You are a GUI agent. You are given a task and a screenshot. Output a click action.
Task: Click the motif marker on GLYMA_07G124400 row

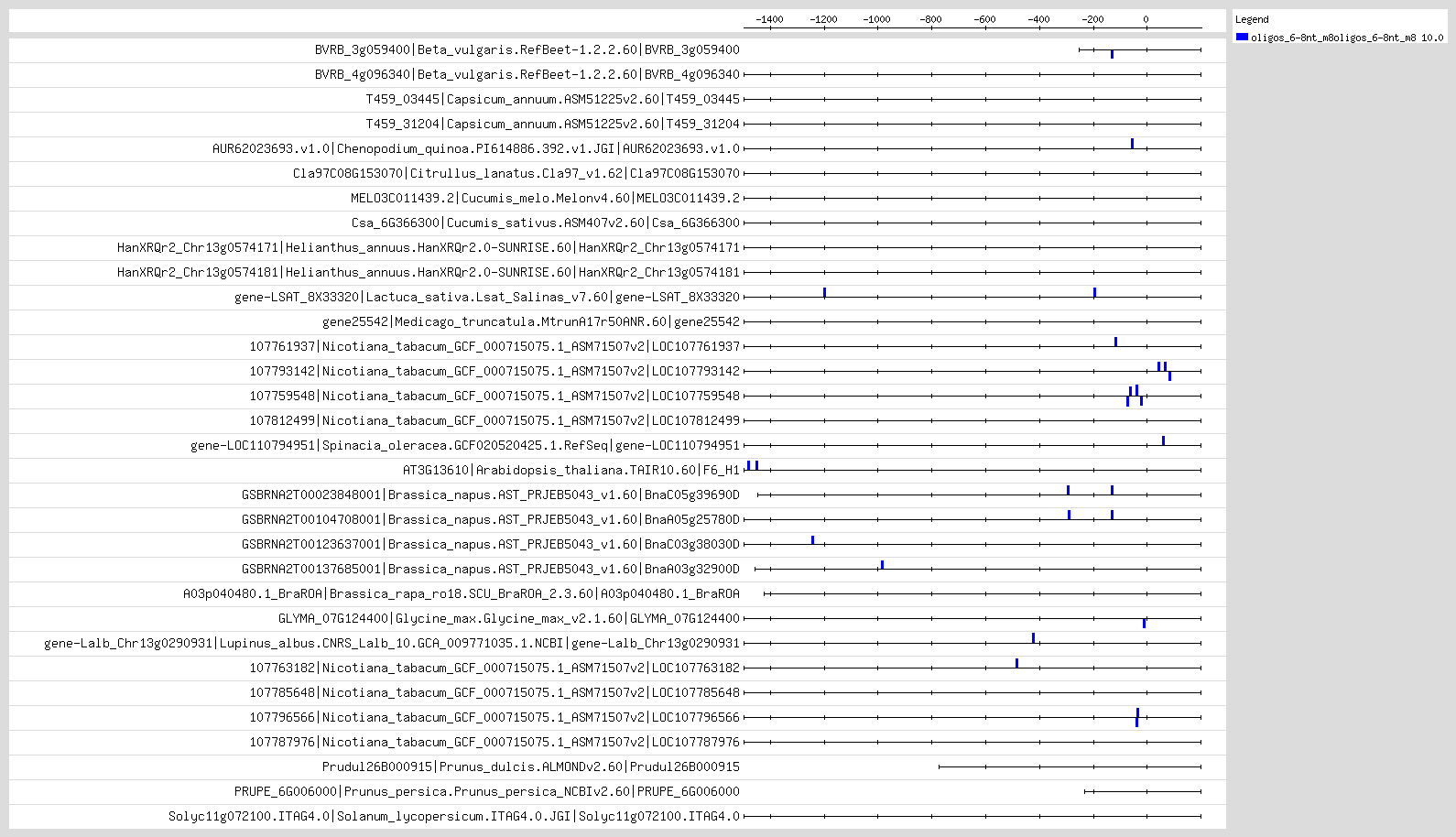tap(1144, 624)
